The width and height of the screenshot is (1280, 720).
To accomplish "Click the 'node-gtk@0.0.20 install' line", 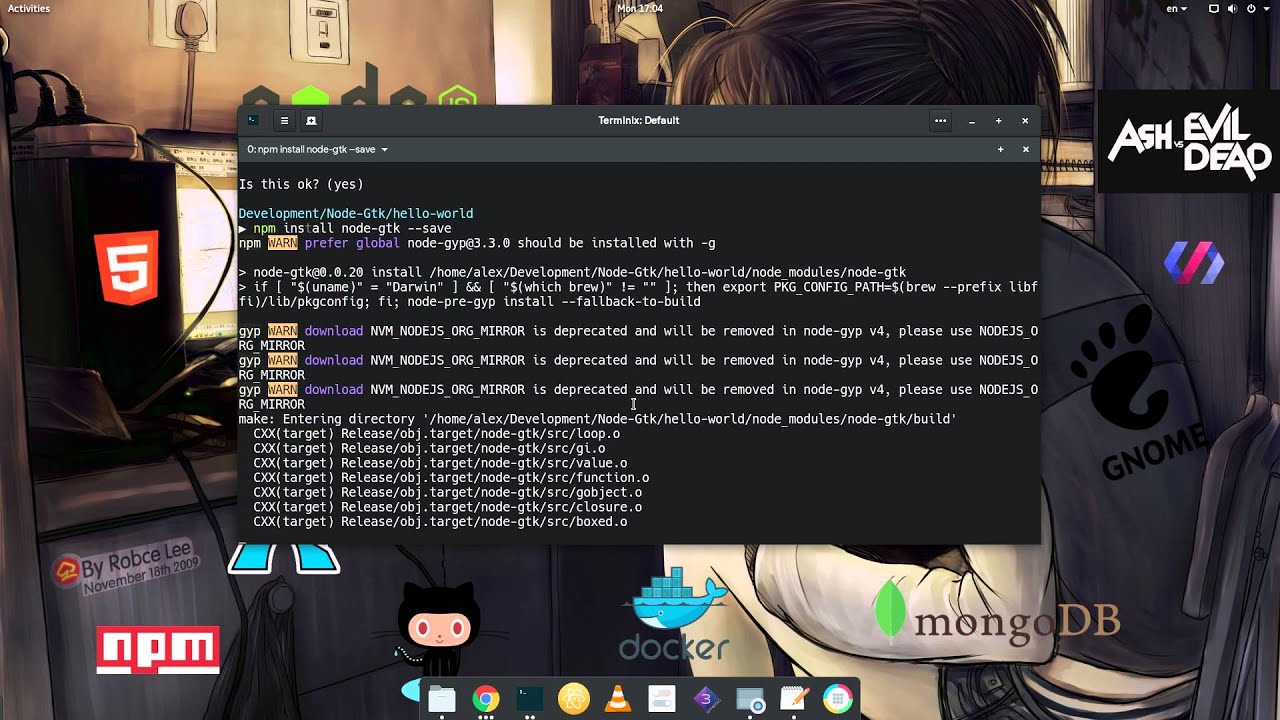I will tap(572, 272).
